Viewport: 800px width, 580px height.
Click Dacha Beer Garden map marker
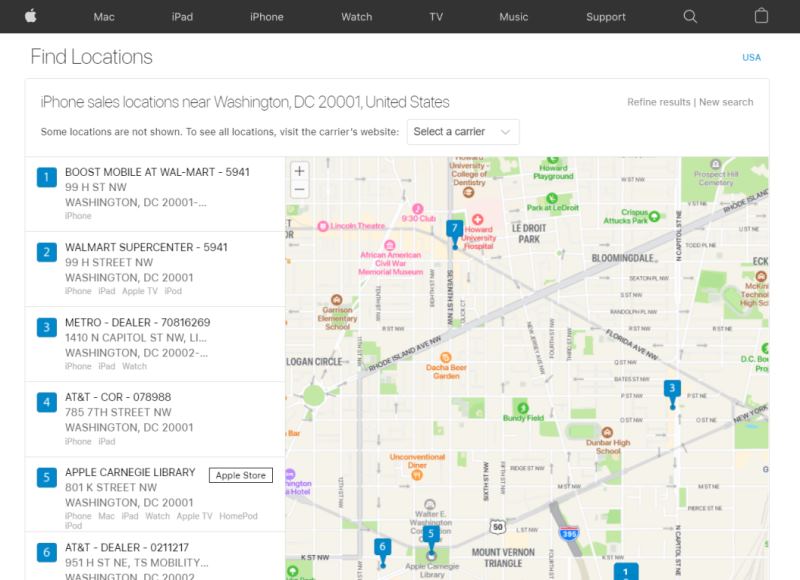point(445,357)
